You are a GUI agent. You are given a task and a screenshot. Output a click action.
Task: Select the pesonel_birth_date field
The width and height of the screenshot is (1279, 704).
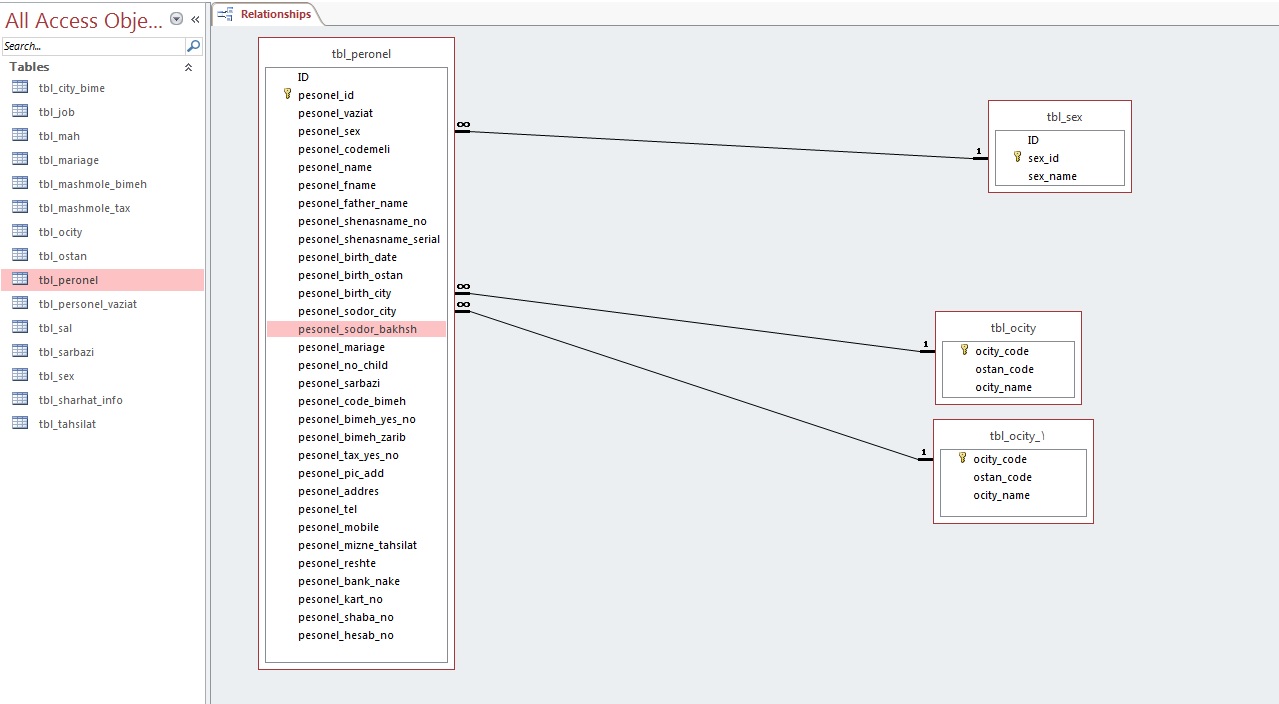[356, 257]
